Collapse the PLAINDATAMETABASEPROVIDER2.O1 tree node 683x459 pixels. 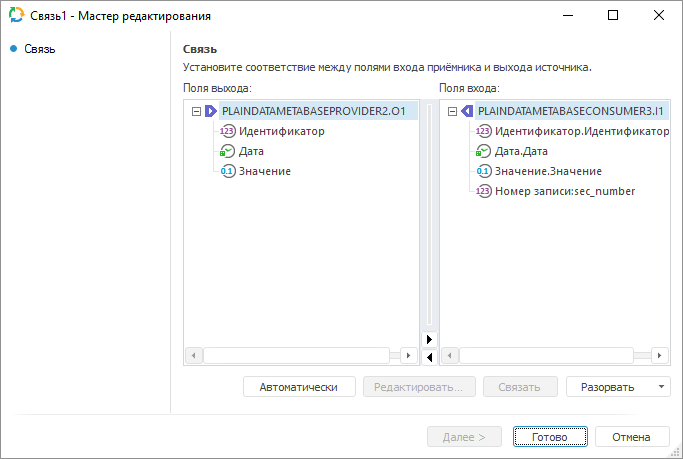(196, 112)
